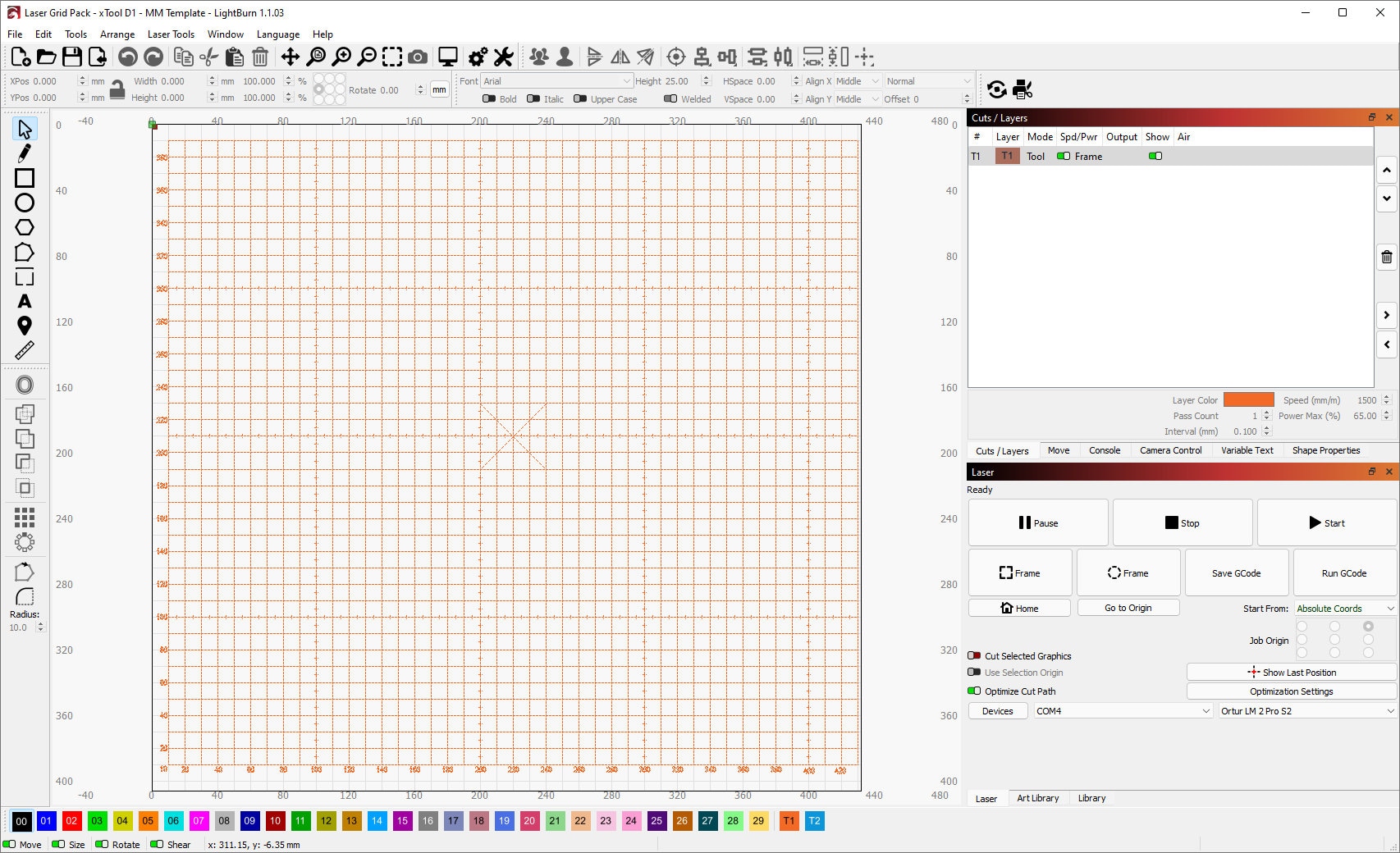Click the trash icon in Cuts/Layers panel
The width and height of the screenshot is (1400, 853).
pos(1387,257)
